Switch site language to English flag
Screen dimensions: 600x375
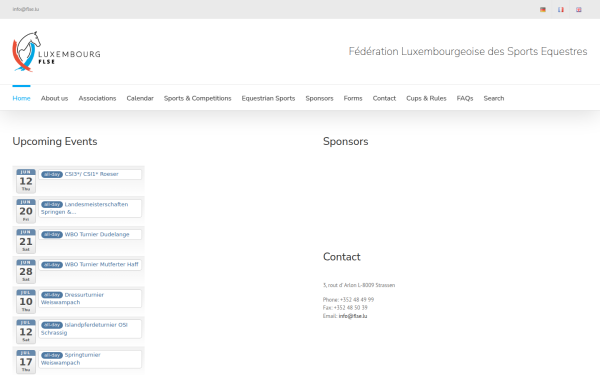point(579,10)
